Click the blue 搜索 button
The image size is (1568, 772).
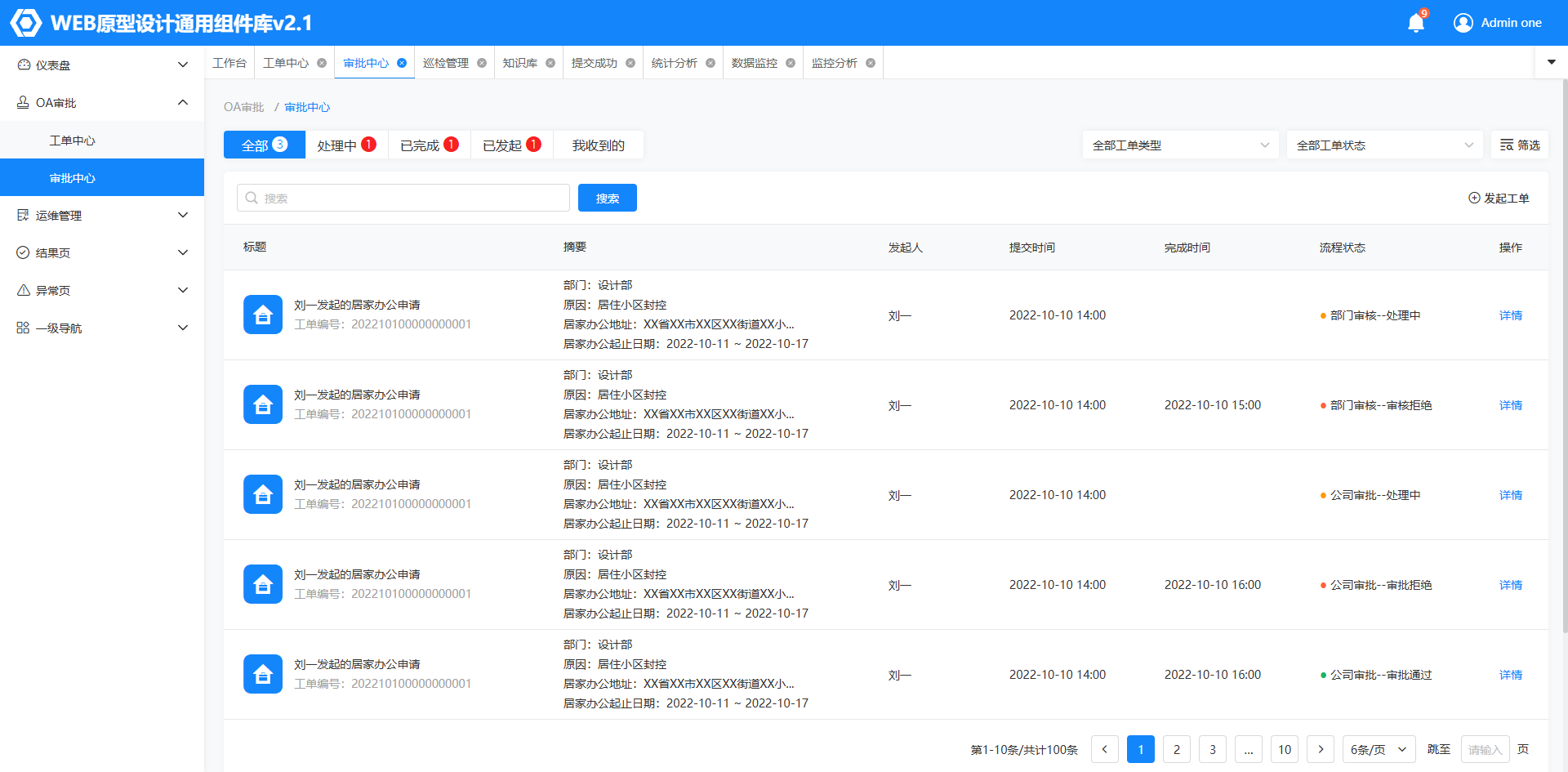[x=607, y=199]
